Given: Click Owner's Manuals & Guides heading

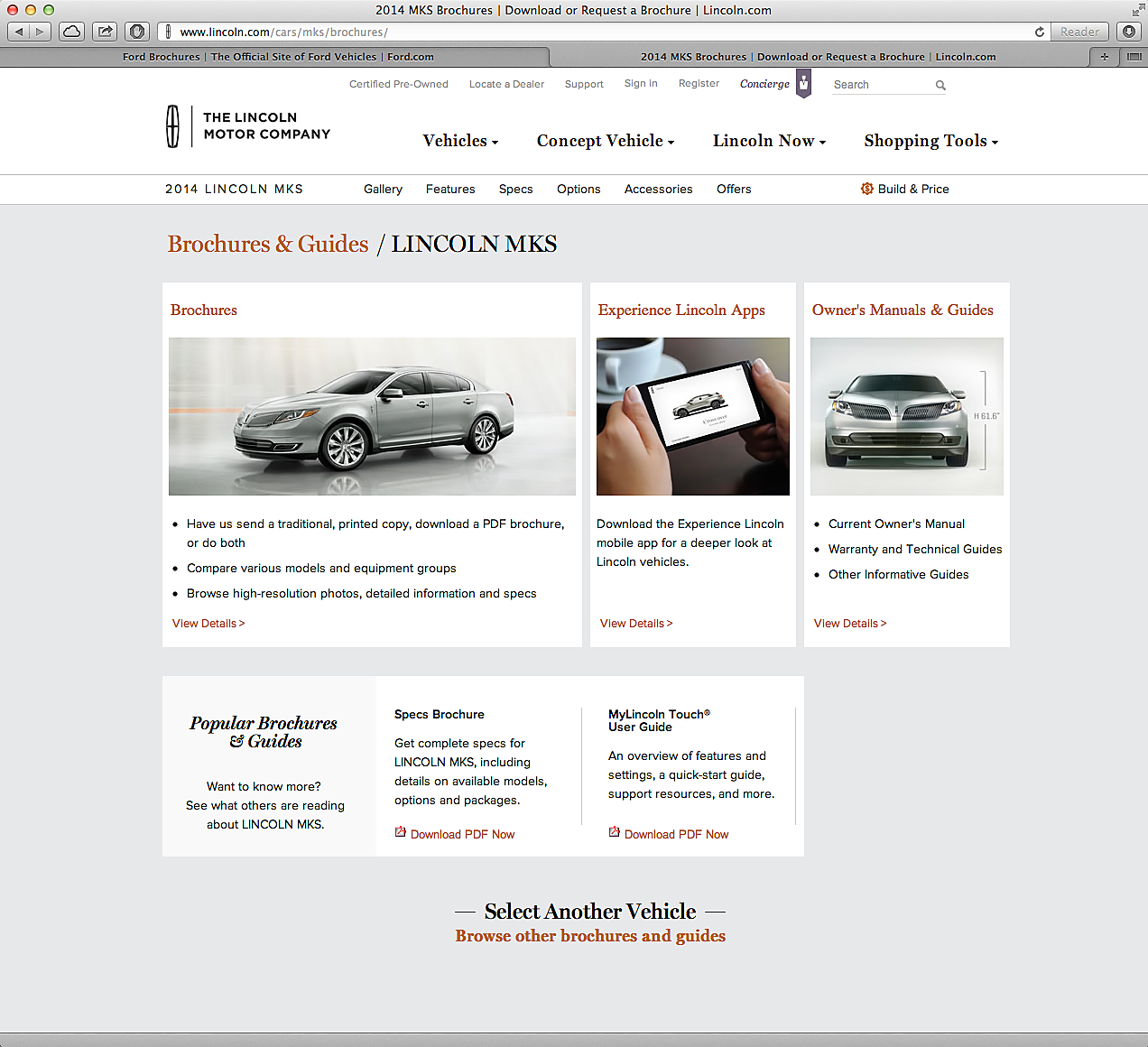Looking at the screenshot, I should (903, 310).
